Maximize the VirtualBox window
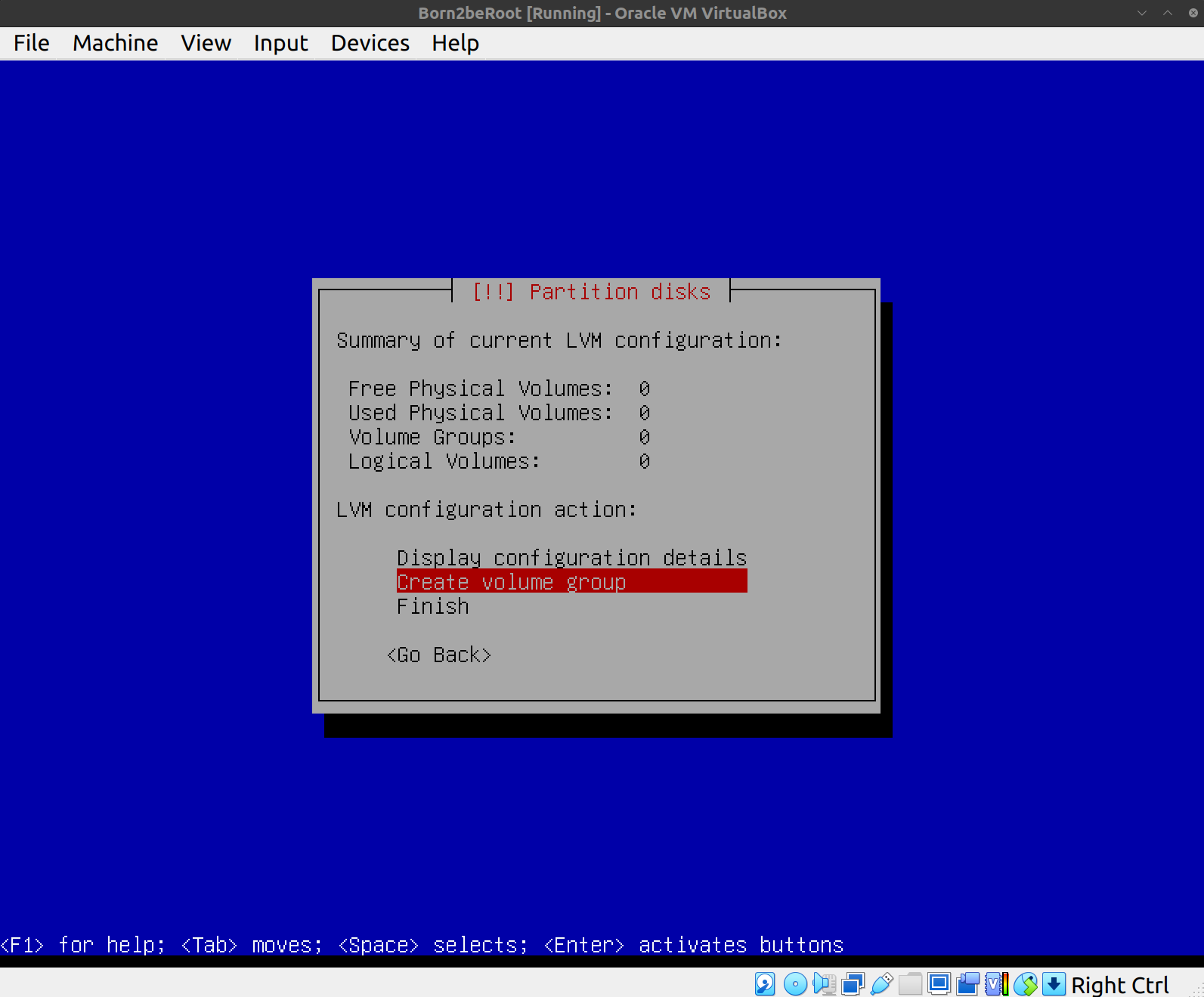This screenshot has width=1204, height=997. (x=1168, y=13)
